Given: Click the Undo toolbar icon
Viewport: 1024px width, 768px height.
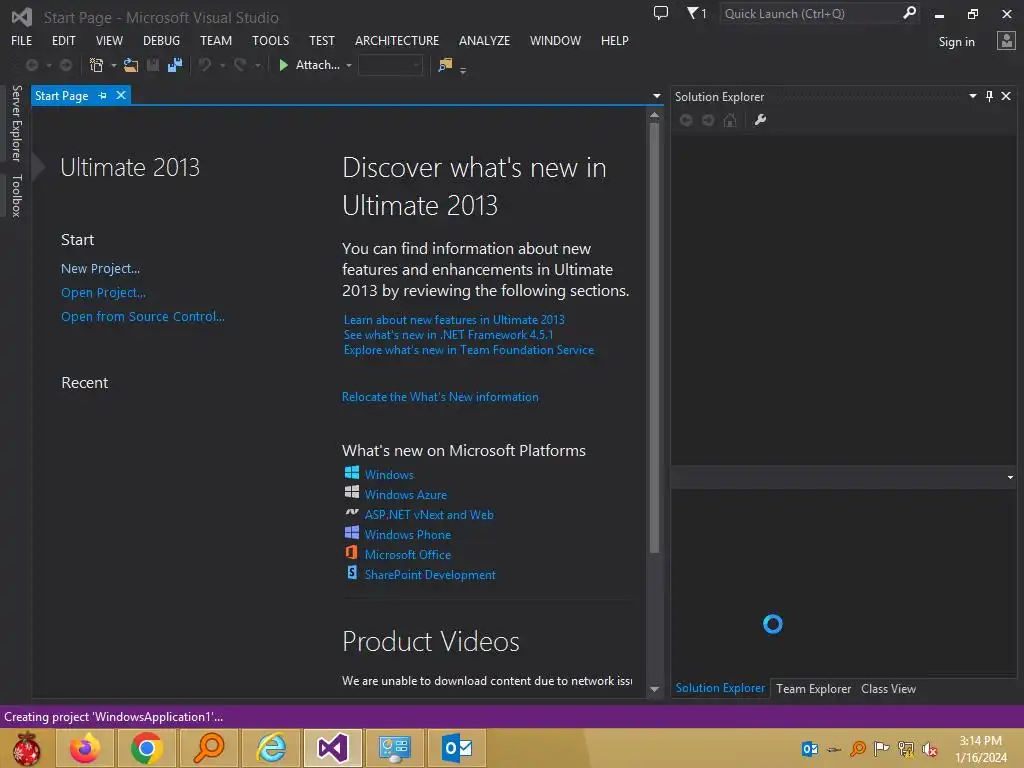Looking at the screenshot, I should click(205, 65).
